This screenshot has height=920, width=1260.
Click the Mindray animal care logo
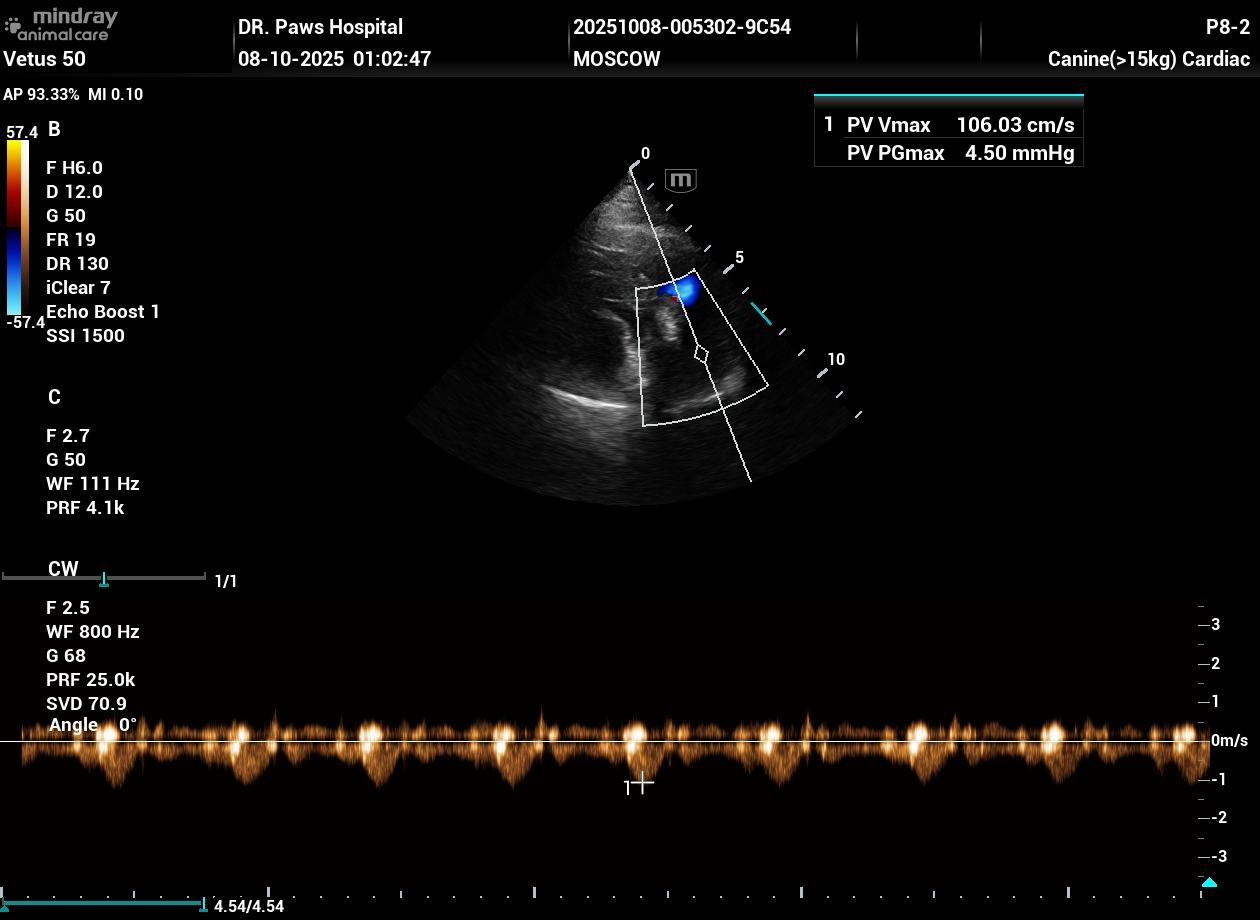[62, 24]
